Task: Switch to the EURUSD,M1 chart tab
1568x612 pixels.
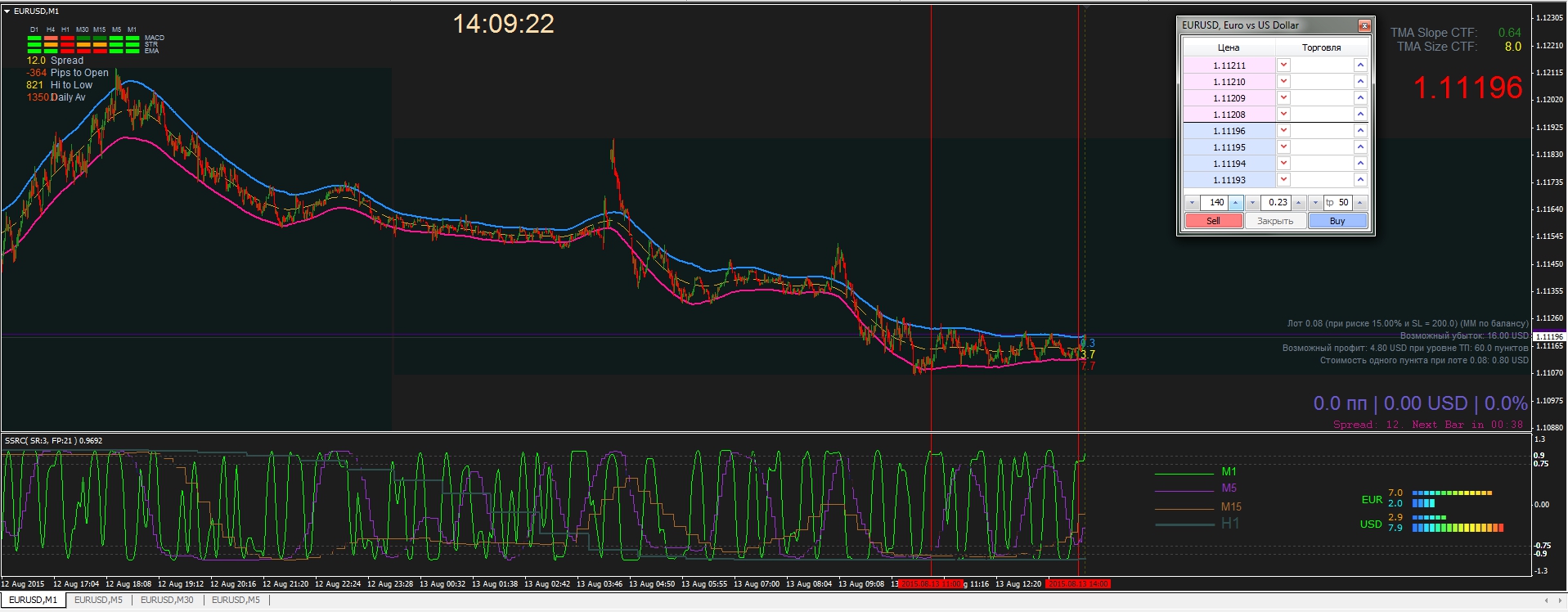Action: tap(33, 600)
